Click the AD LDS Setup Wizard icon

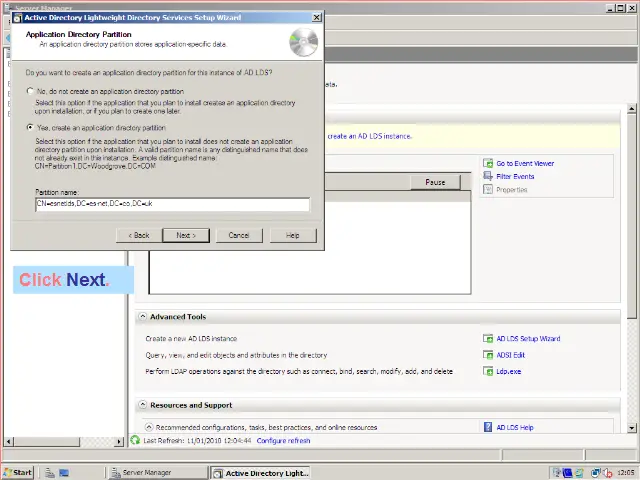(488, 338)
